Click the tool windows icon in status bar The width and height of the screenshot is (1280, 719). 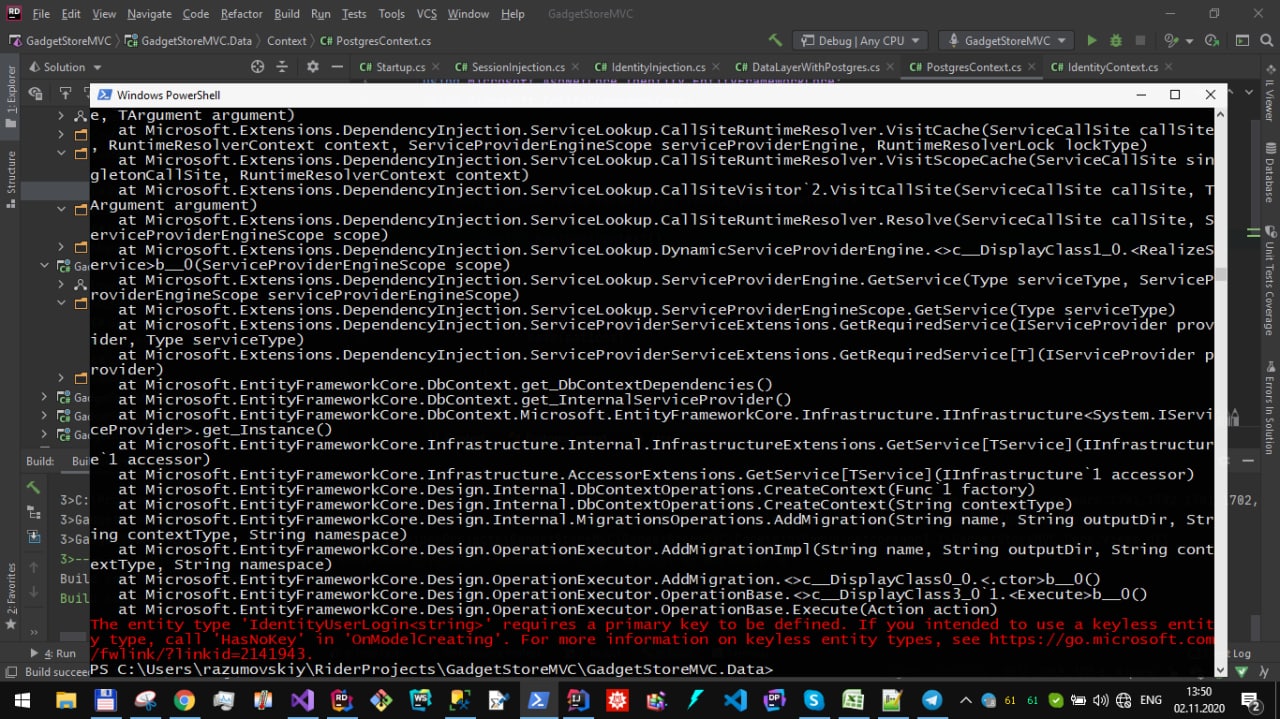pyautogui.click(x=10, y=672)
